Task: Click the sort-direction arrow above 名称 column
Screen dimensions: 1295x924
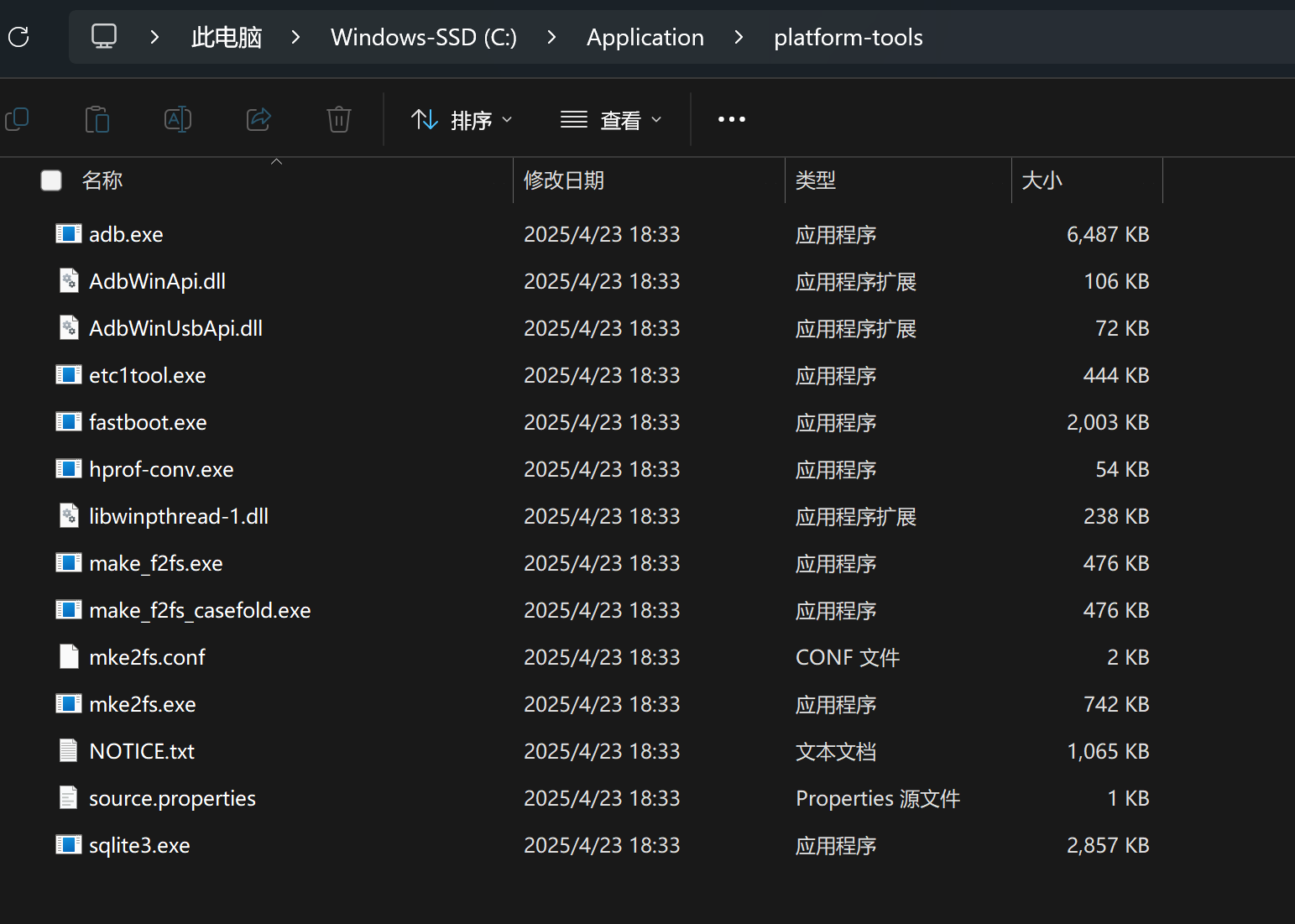Action: coord(276,161)
